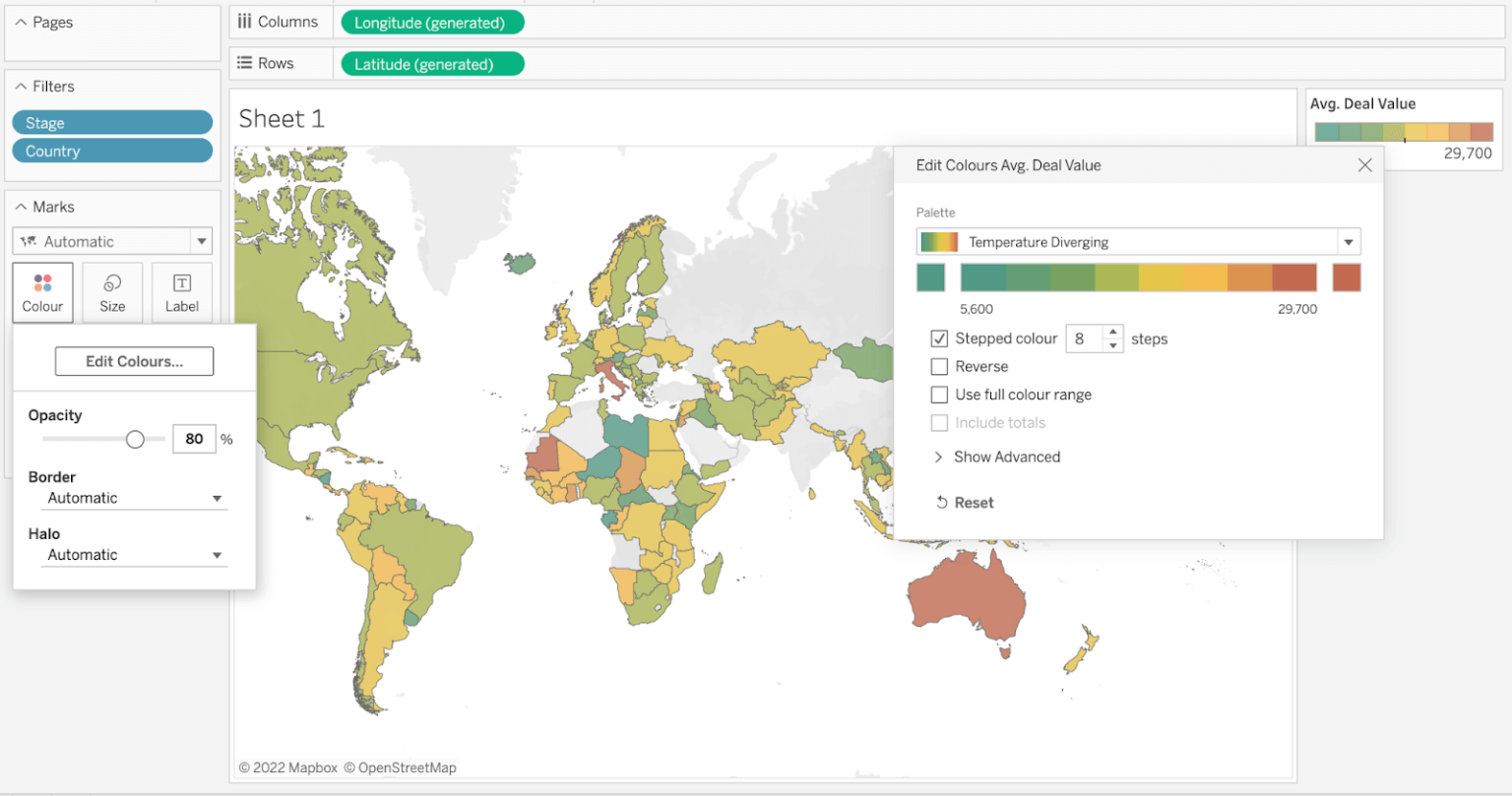This screenshot has width=1512, height=796.
Task: Click the Columns shelf icon
Action: tap(244, 21)
